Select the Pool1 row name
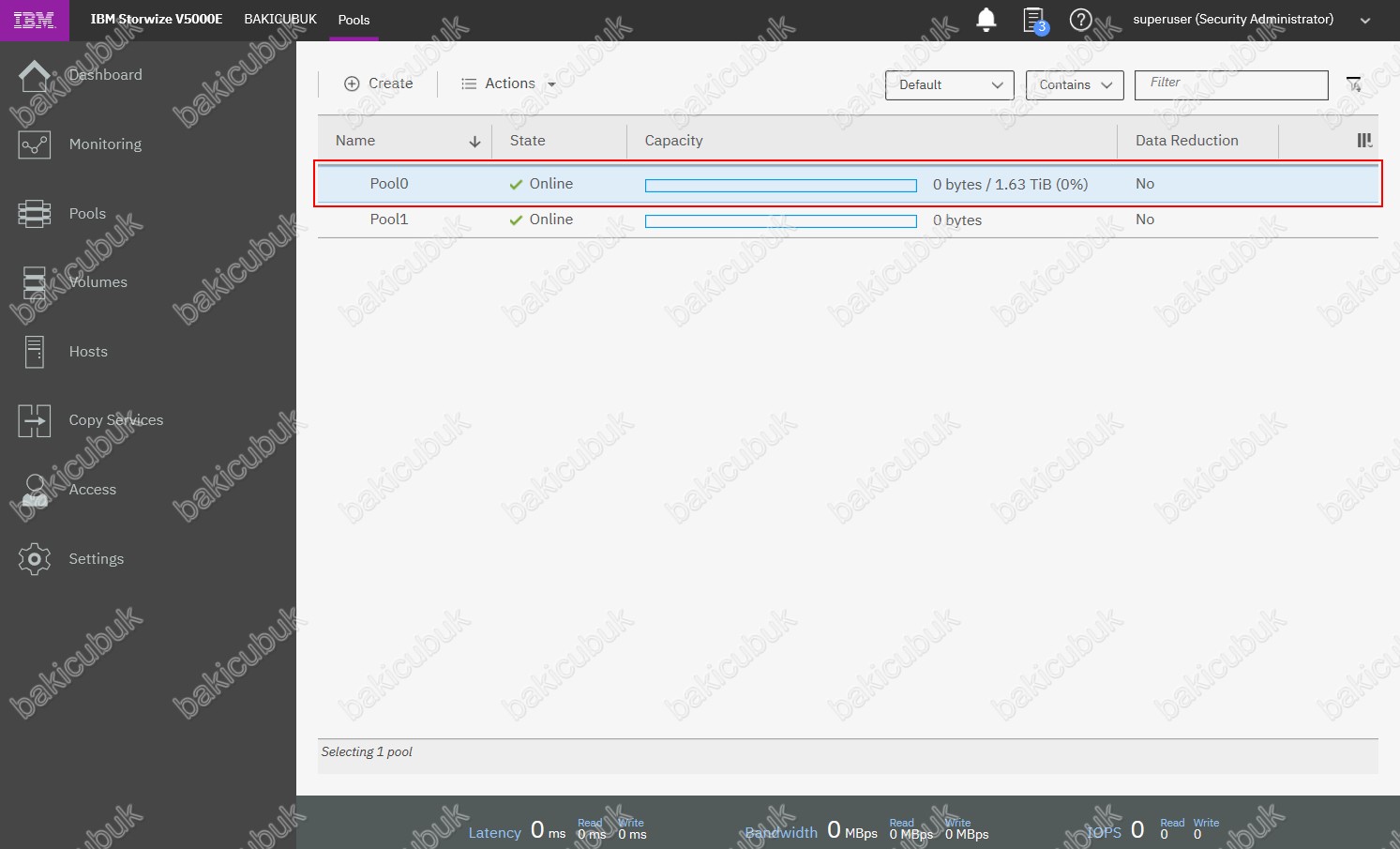1400x849 pixels. pos(389,220)
